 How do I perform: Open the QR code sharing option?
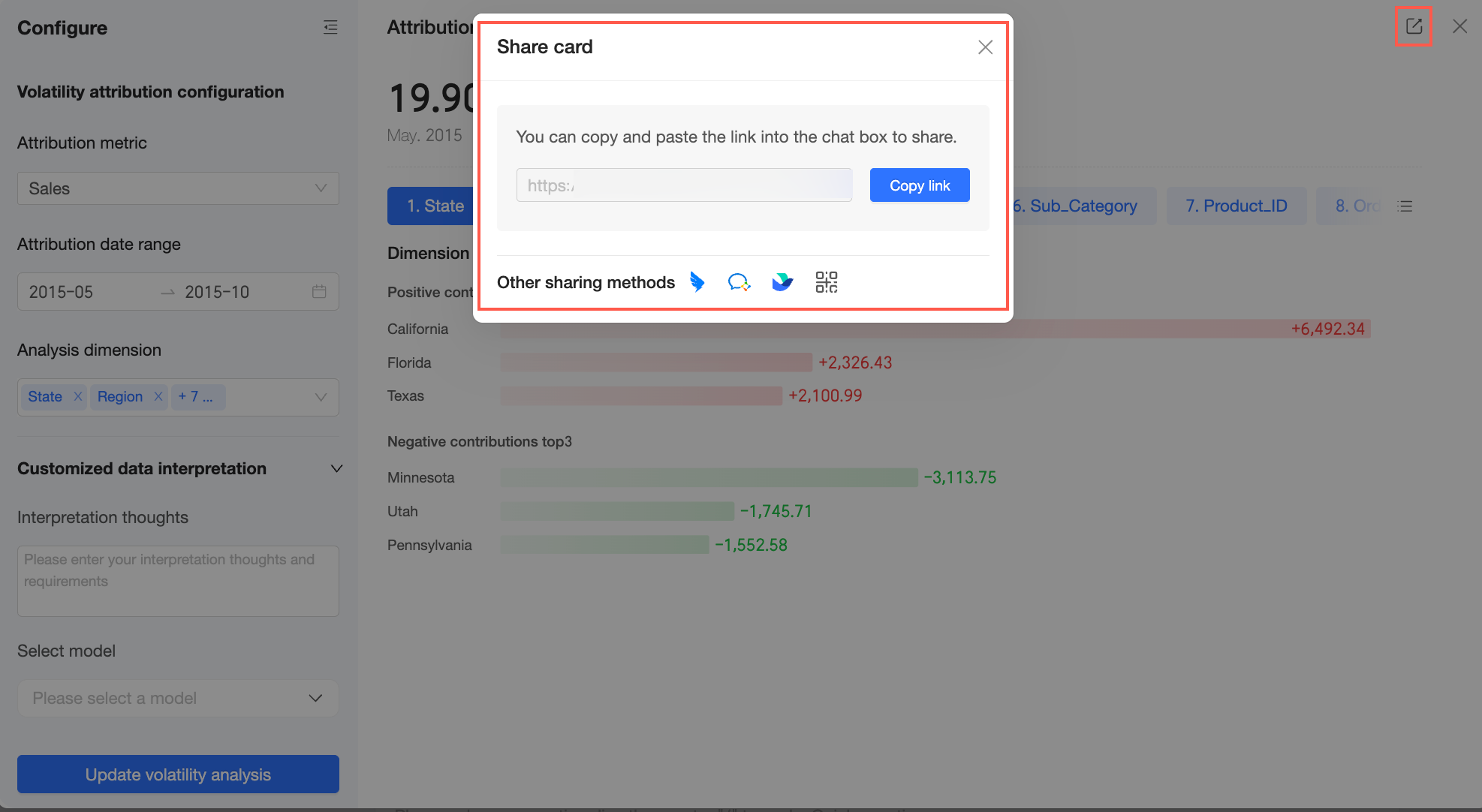coord(826,282)
